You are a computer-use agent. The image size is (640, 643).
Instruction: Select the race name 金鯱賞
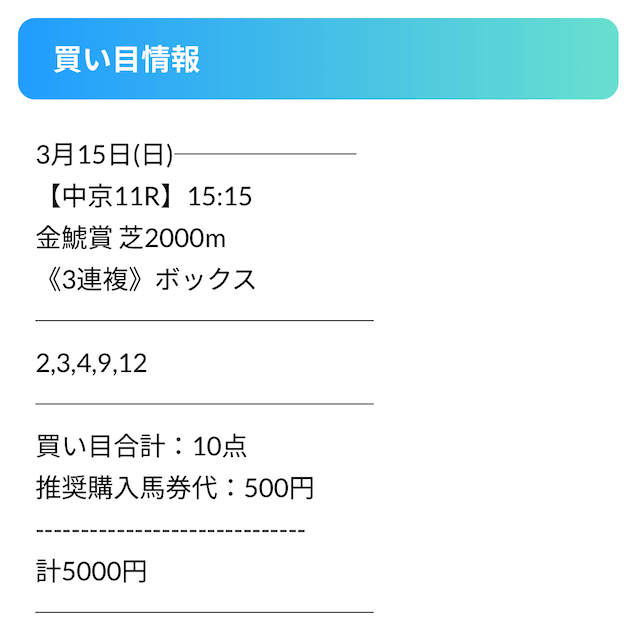point(73,238)
